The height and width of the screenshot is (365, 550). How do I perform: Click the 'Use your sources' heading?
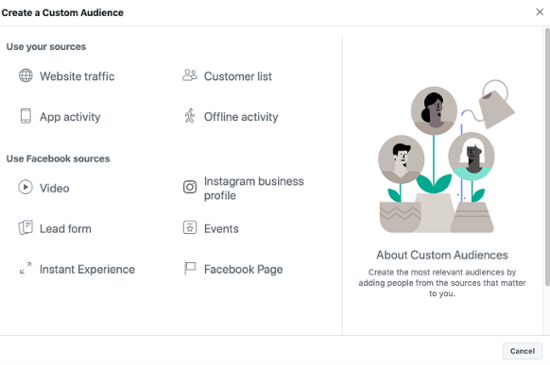pos(46,47)
